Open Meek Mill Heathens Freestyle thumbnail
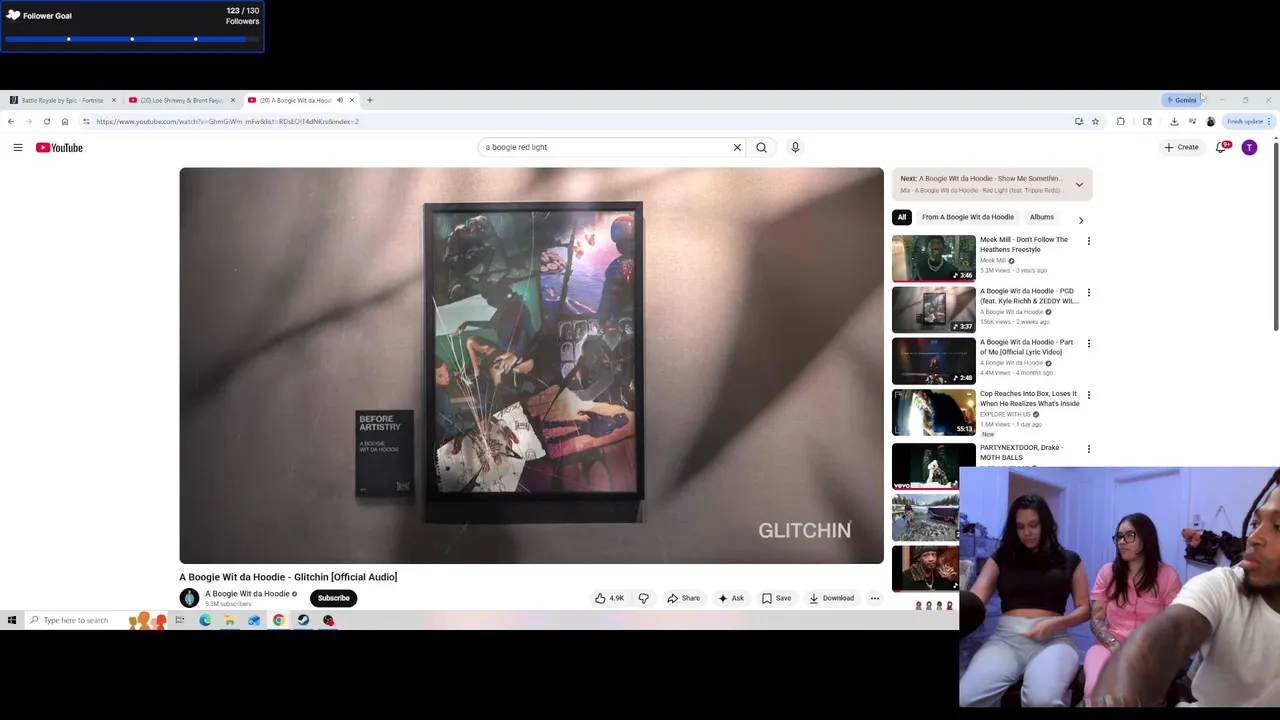1280x720 pixels. (933, 258)
